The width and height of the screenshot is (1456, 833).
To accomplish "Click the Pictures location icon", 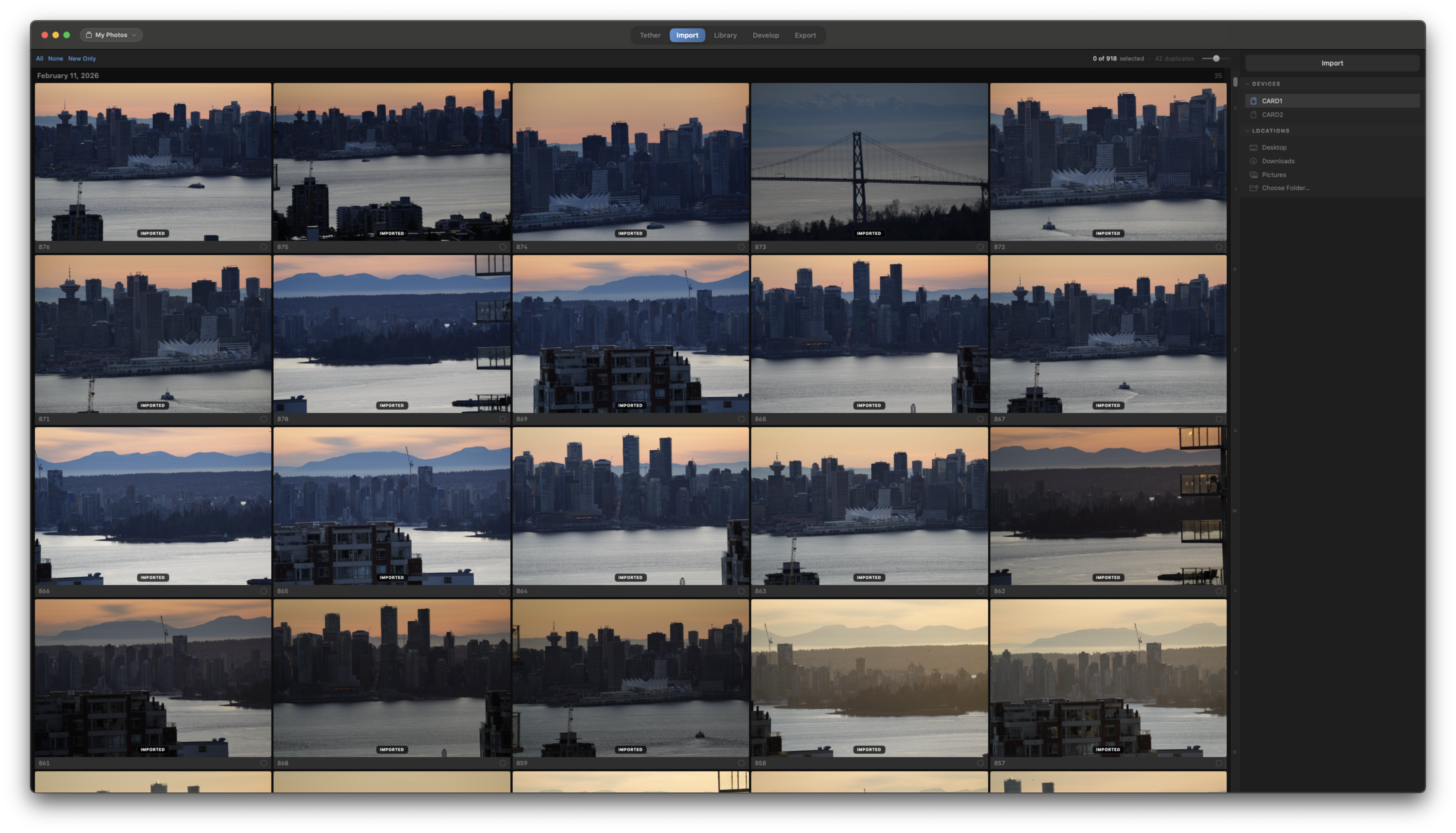I will coord(1254,175).
